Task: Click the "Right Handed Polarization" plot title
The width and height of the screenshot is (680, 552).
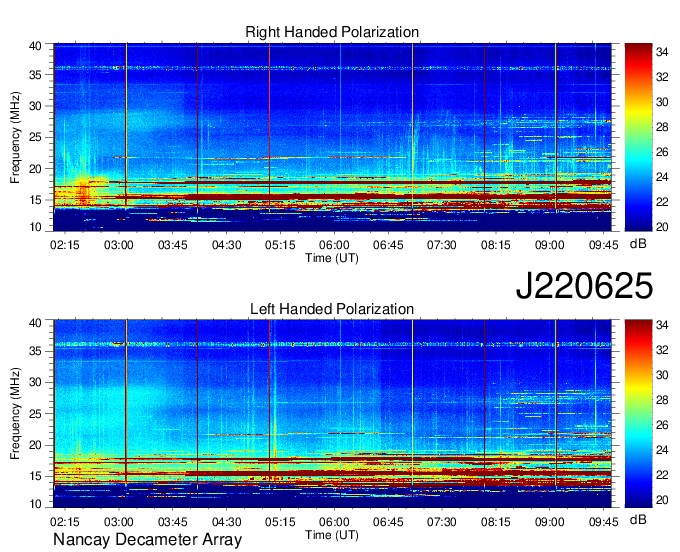Action: [x=332, y=32]
